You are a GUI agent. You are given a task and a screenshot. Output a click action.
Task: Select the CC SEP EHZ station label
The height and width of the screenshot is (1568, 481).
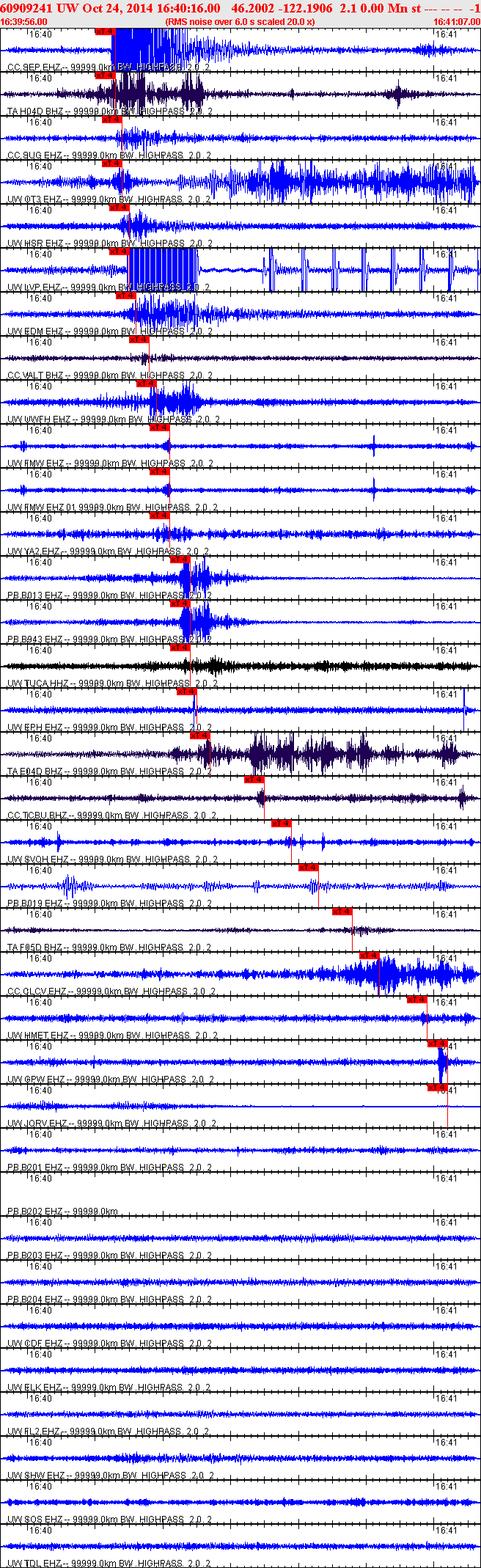pos(109,67)
